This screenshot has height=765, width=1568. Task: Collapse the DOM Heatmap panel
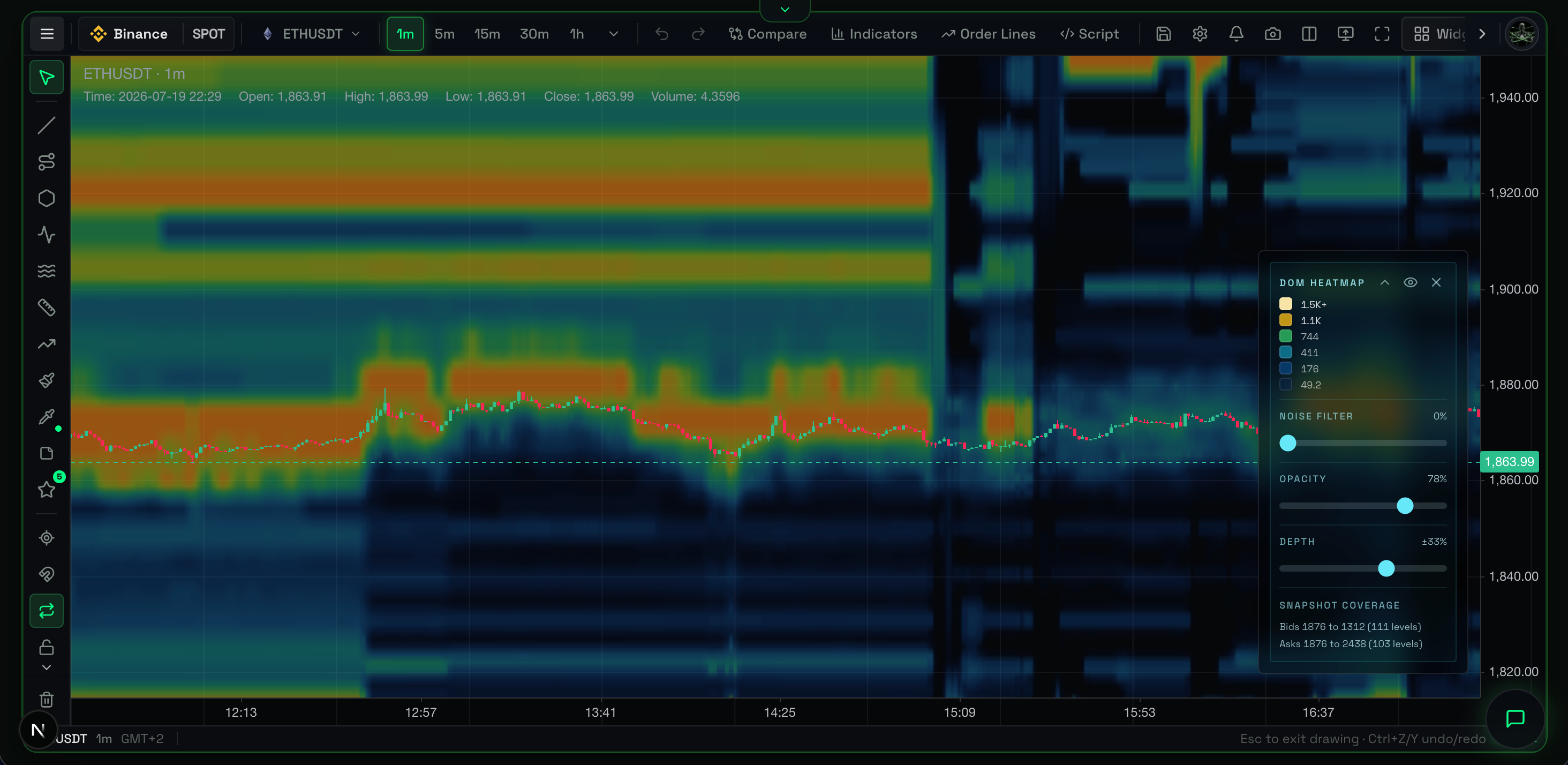(1385, 283)
